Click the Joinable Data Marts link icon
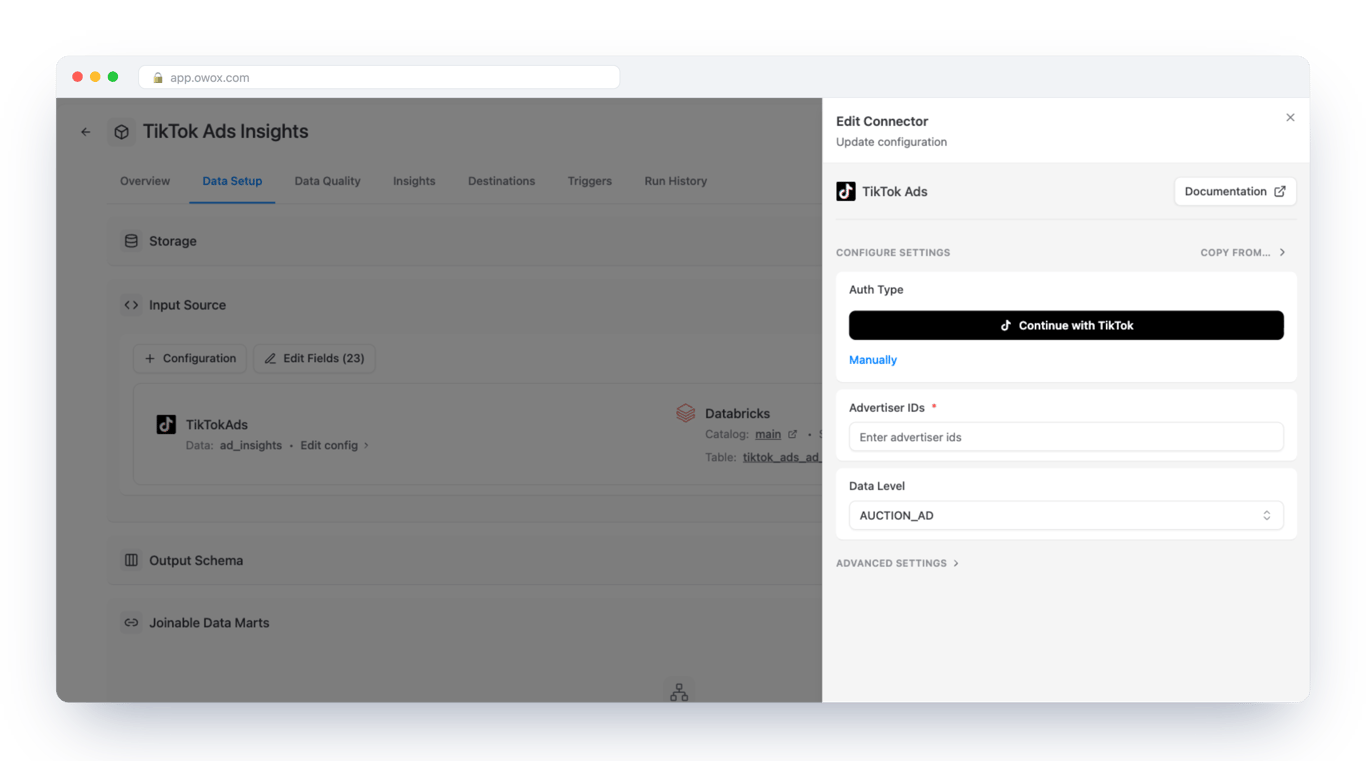This screenshot has height=761, width=1366. tap(131, 623)
